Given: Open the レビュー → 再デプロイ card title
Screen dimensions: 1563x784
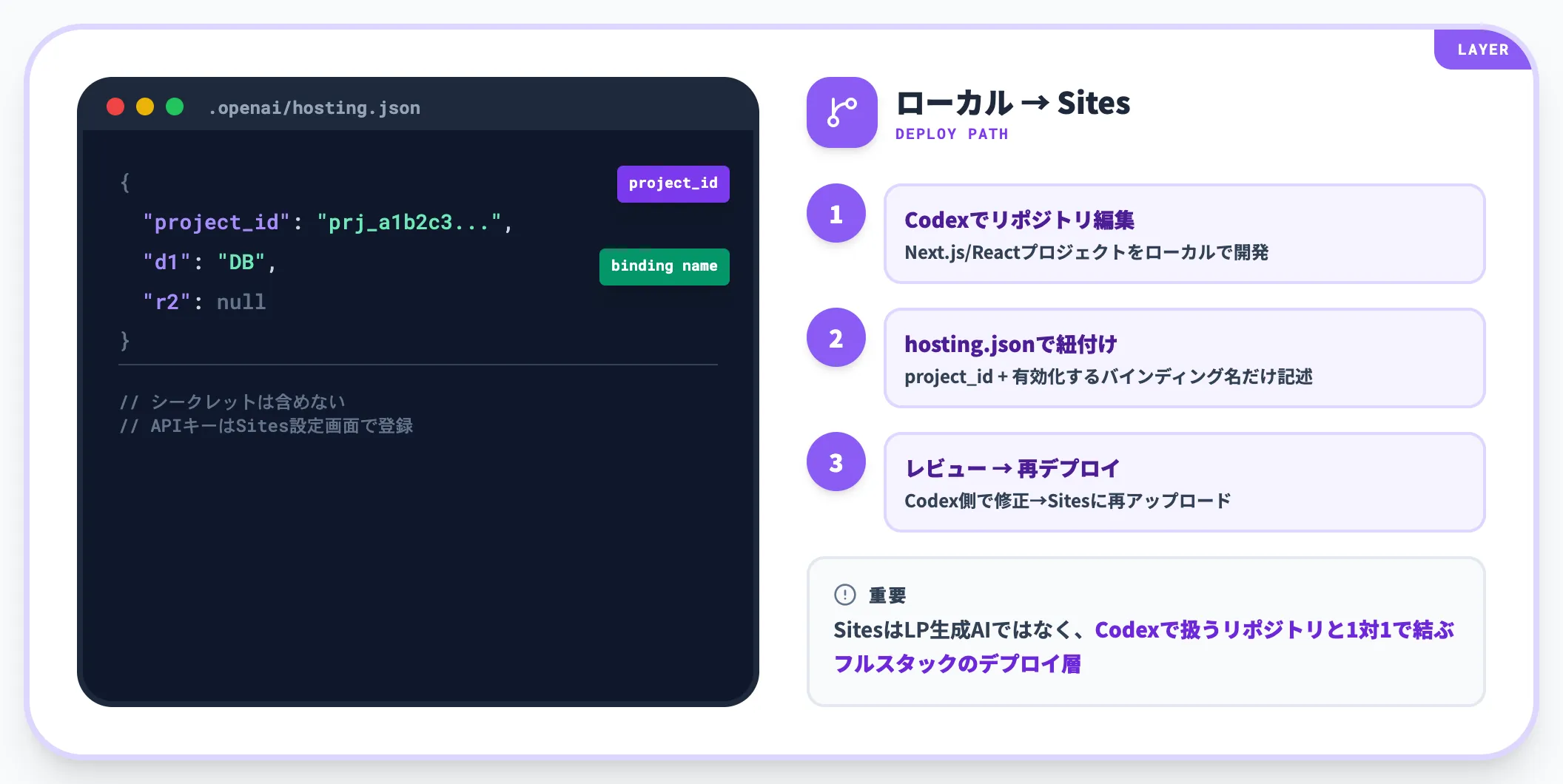Looking at the screenshot, I should [1012, 468].
